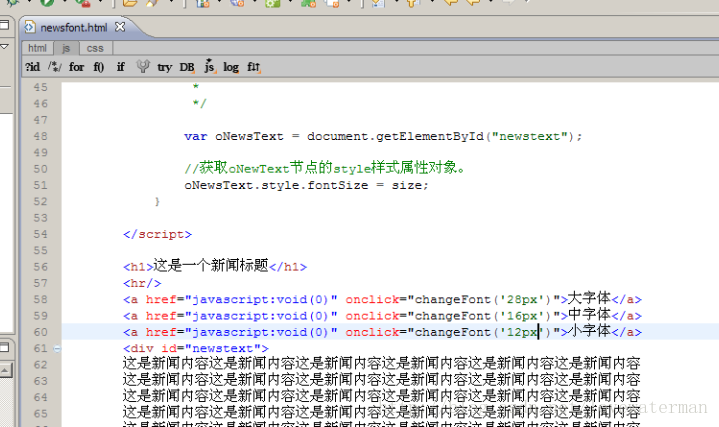Viewport: 719px width, 427px height.
Task: Collapse the div fold marker at line 61
Action: [57, 349]
